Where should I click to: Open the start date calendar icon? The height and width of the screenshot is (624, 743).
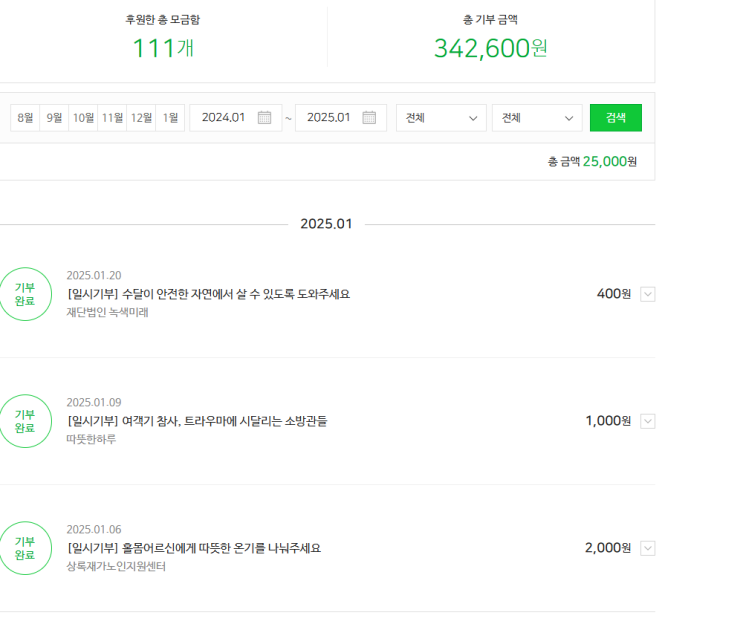[264, 118]
